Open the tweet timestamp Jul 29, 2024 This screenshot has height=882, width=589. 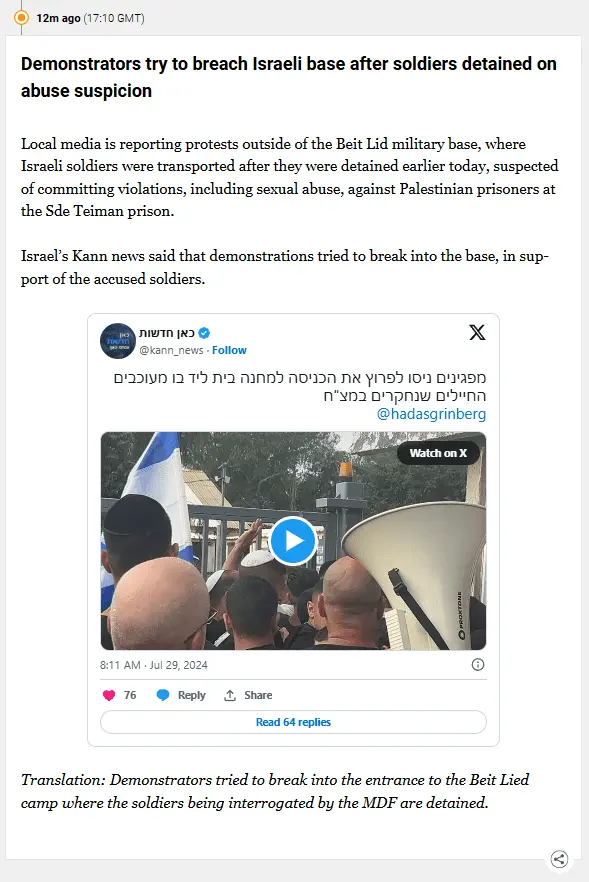point(154,665)
